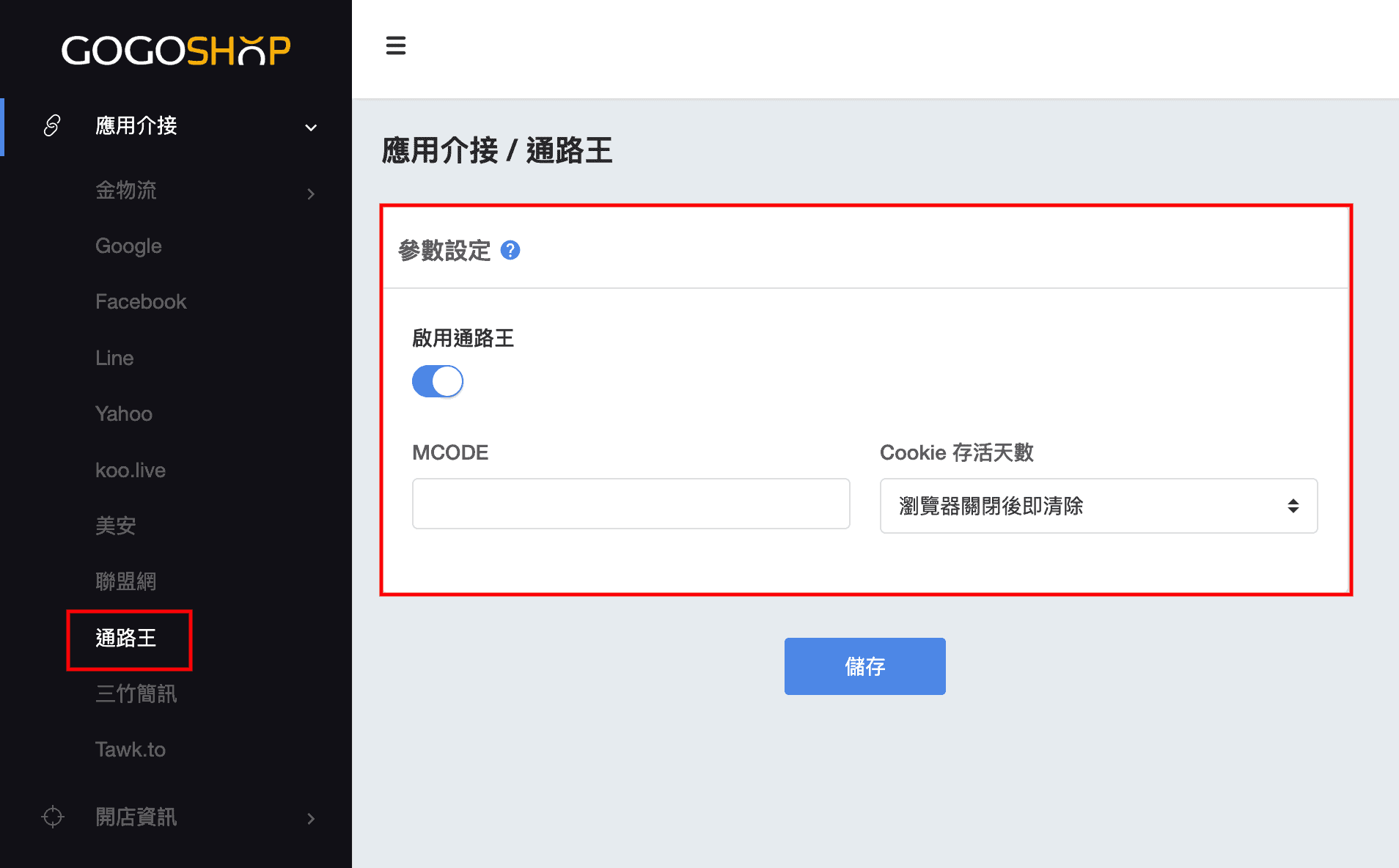Image resolution: width=1399 pixels, height=868 pixels.
Task: Click the target icon beside 開店資訊
Action: [51, 817]
